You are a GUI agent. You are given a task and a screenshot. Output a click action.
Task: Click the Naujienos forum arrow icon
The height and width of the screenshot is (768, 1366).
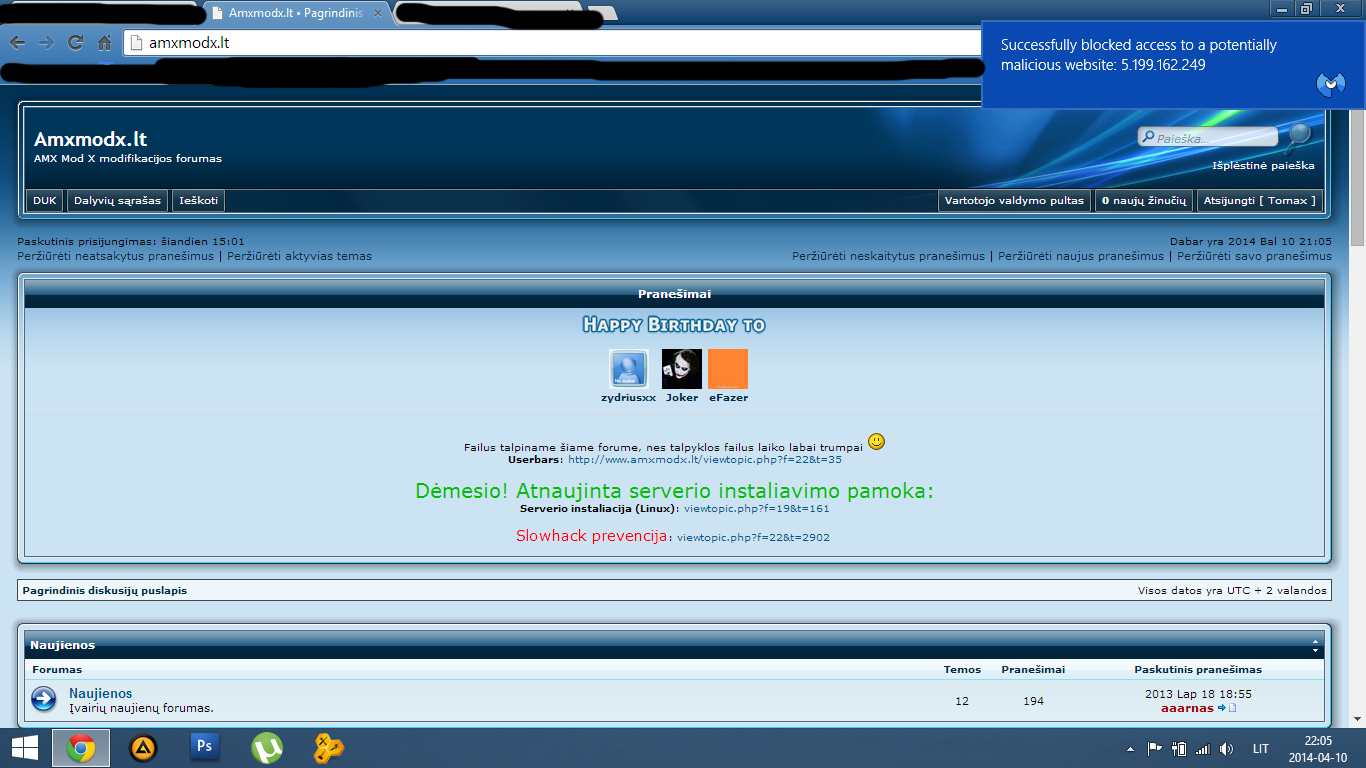point(44,699)
